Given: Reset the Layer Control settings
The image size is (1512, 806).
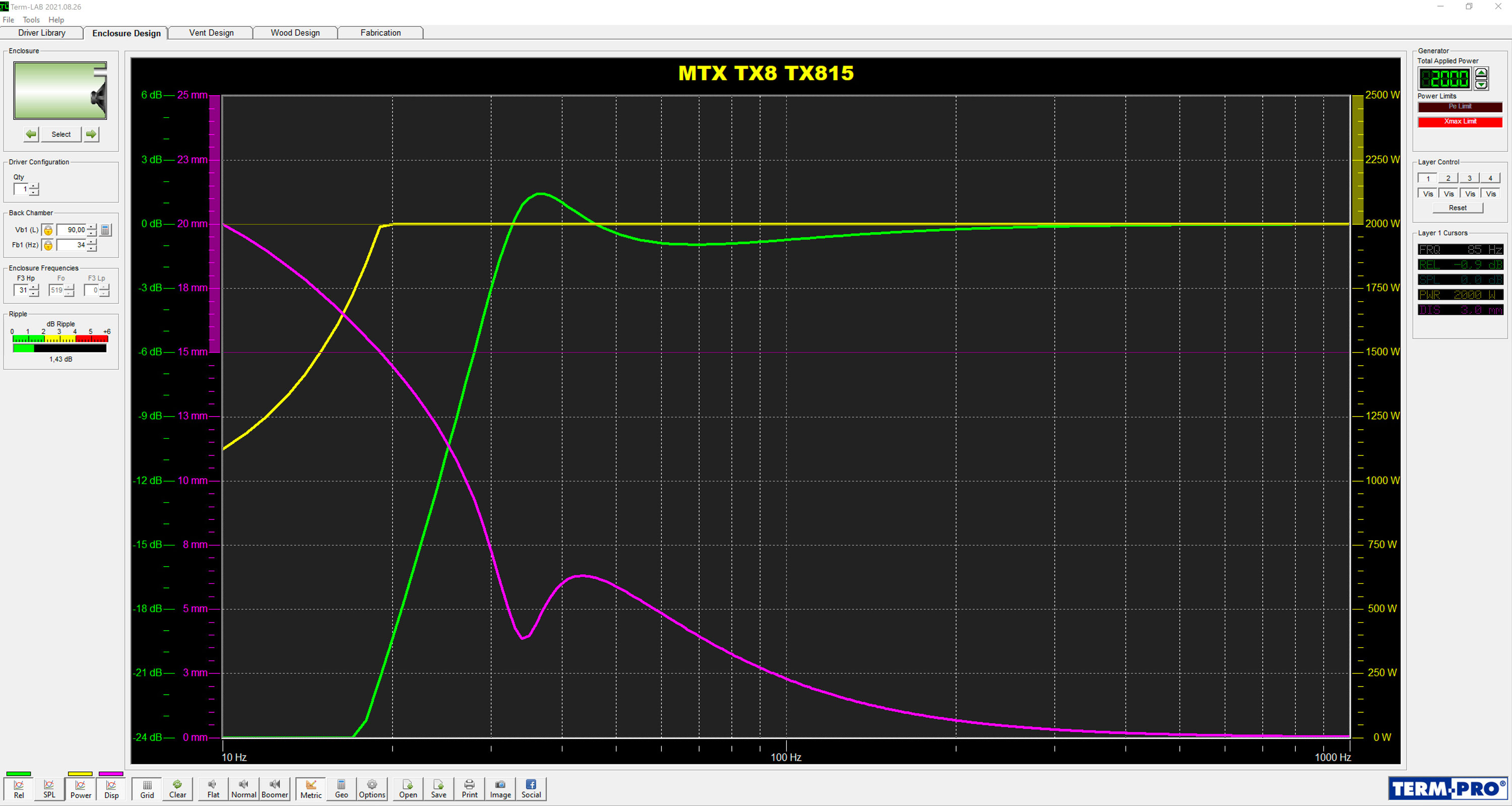Looking at the screenshot, I should (1457, 208).
